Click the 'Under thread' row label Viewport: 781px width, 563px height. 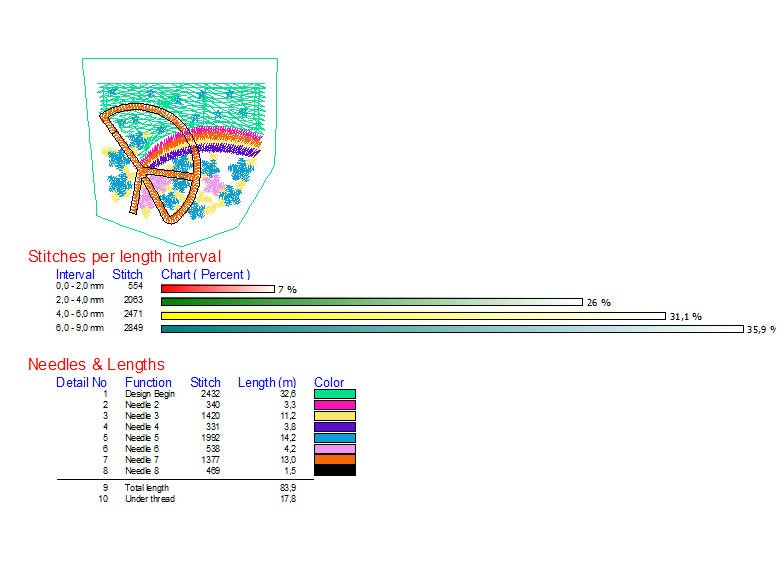(x=150, y=499)
